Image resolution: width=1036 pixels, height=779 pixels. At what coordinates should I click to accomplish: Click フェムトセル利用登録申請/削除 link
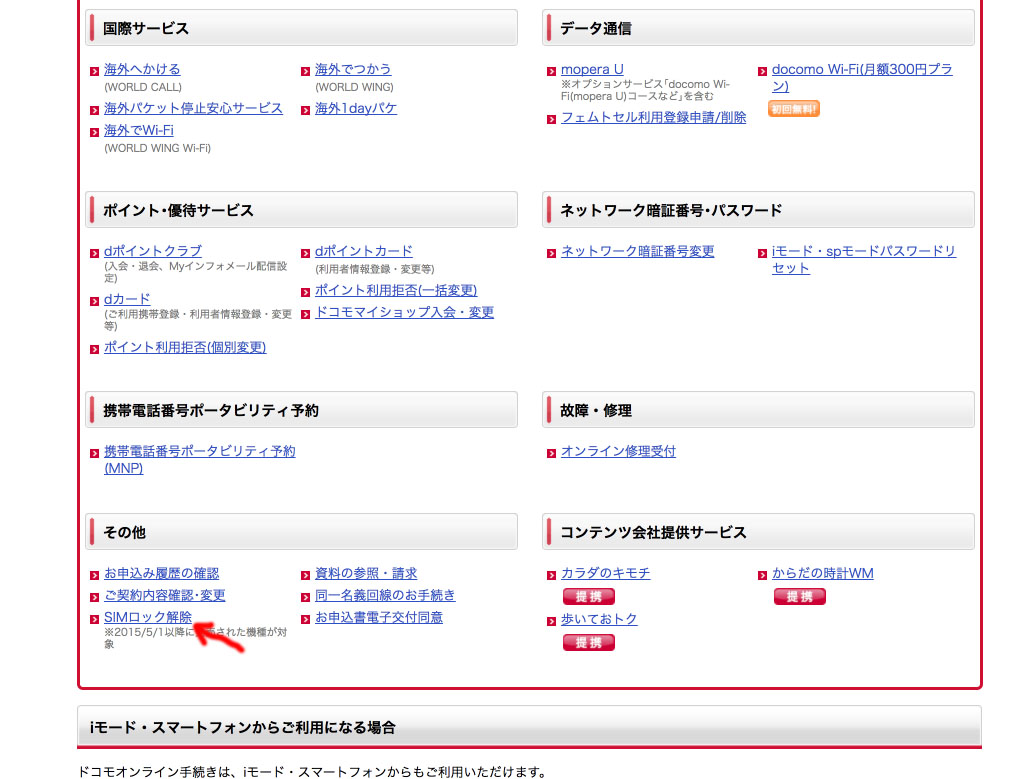653,118
